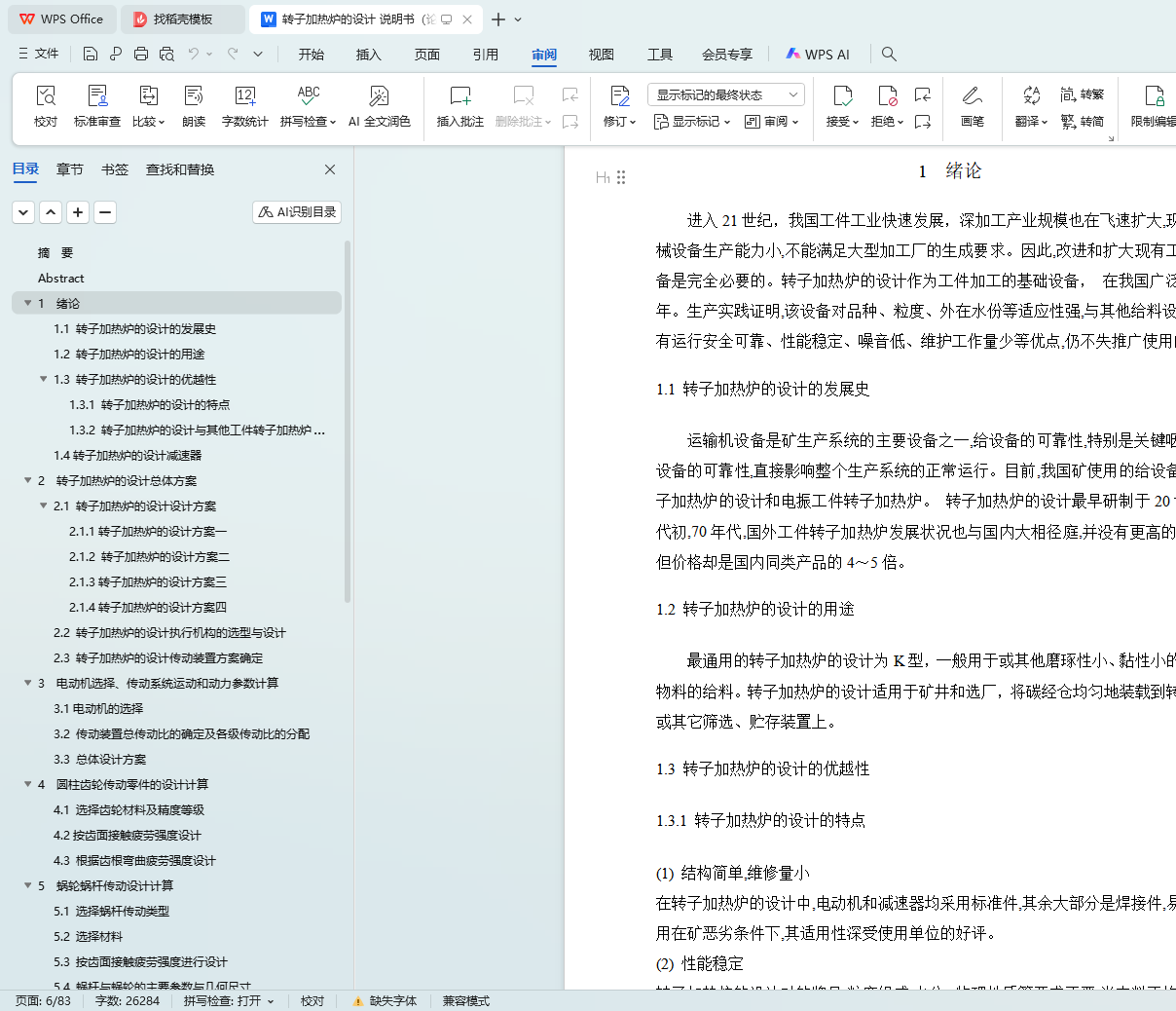The image size is (1176, 1011).
Task: Open the 引用 ribbon tab
Action: click(x=486, y=55)
